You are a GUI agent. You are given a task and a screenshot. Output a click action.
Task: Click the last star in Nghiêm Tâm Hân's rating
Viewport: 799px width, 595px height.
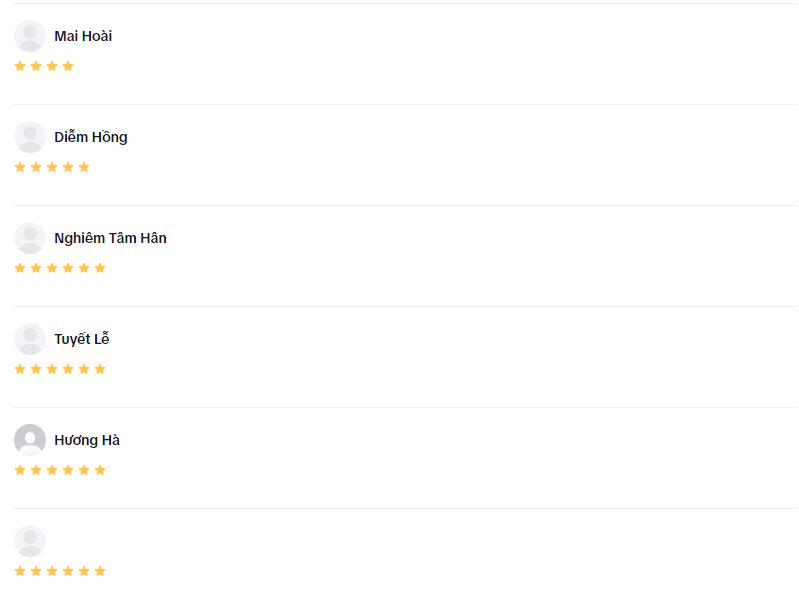tap(100, 268)
